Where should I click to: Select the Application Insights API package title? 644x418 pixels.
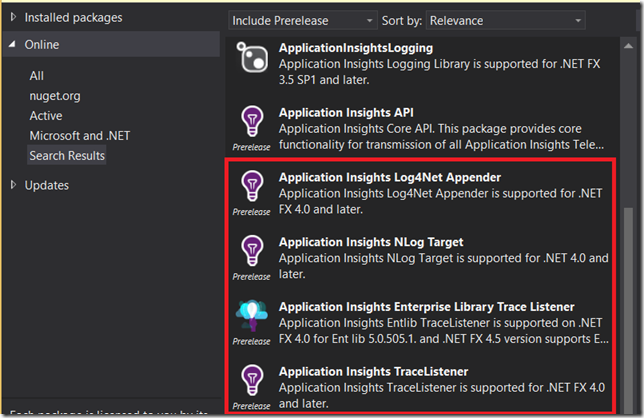(x=346, y=113)
